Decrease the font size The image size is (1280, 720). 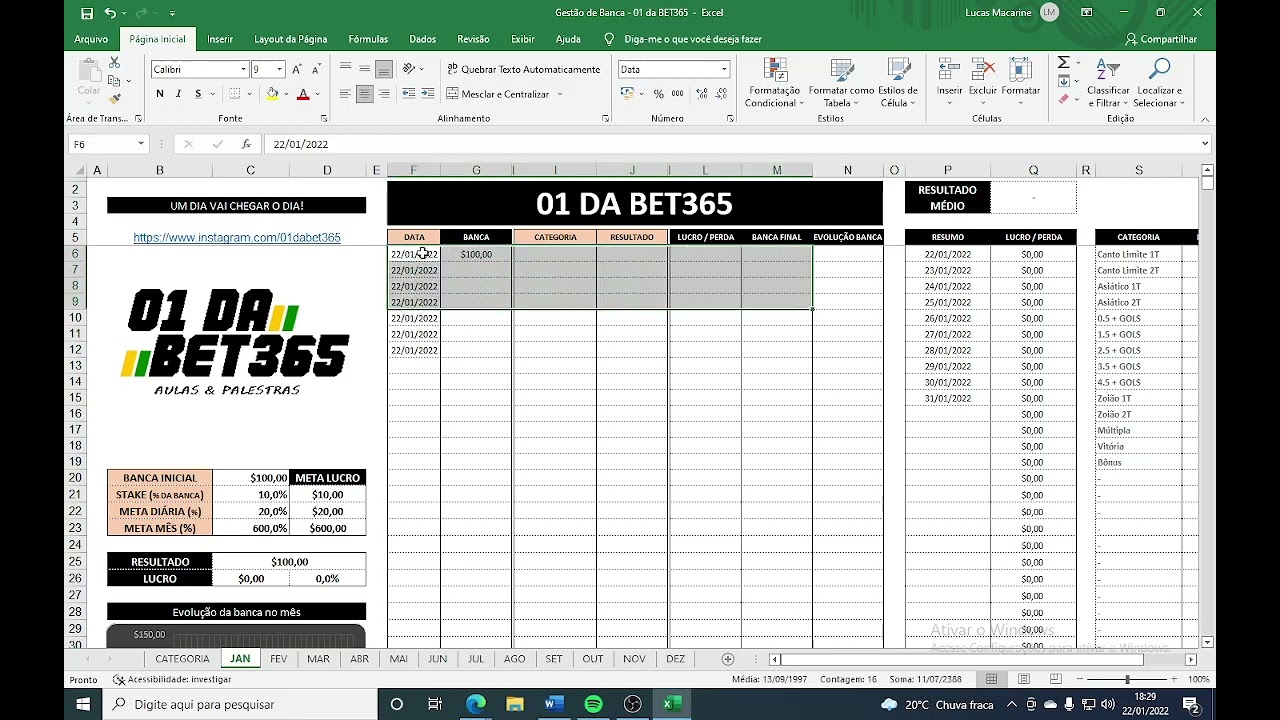tap(316, 69)
